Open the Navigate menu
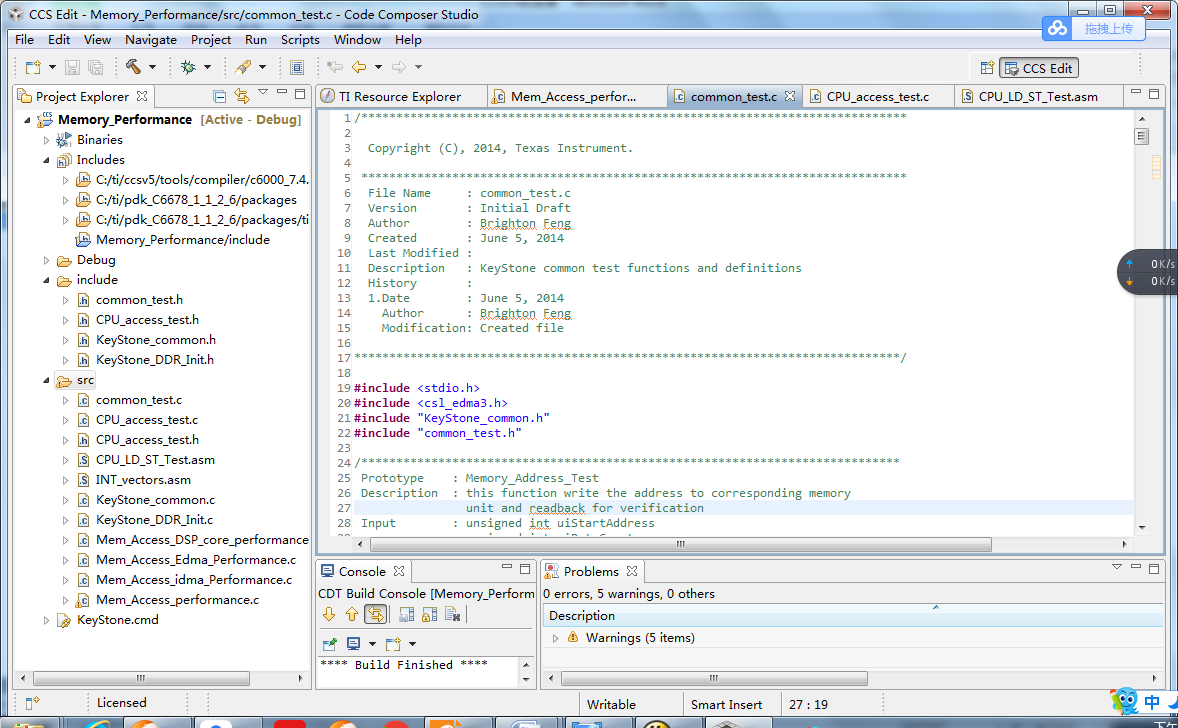 point(151,40)
